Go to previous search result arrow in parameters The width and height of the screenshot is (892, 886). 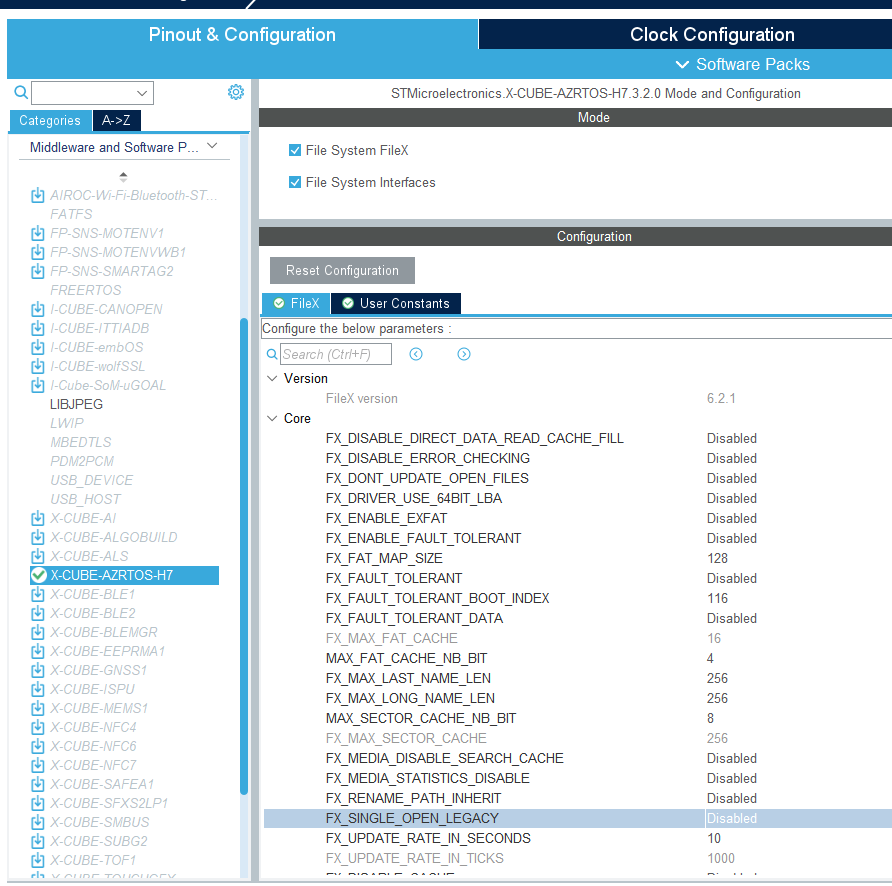point(416,354)
